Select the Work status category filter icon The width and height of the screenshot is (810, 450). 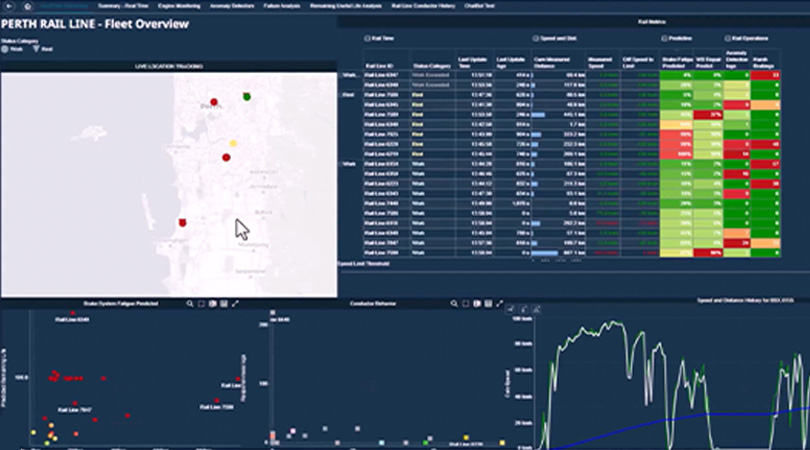point(5,49)
